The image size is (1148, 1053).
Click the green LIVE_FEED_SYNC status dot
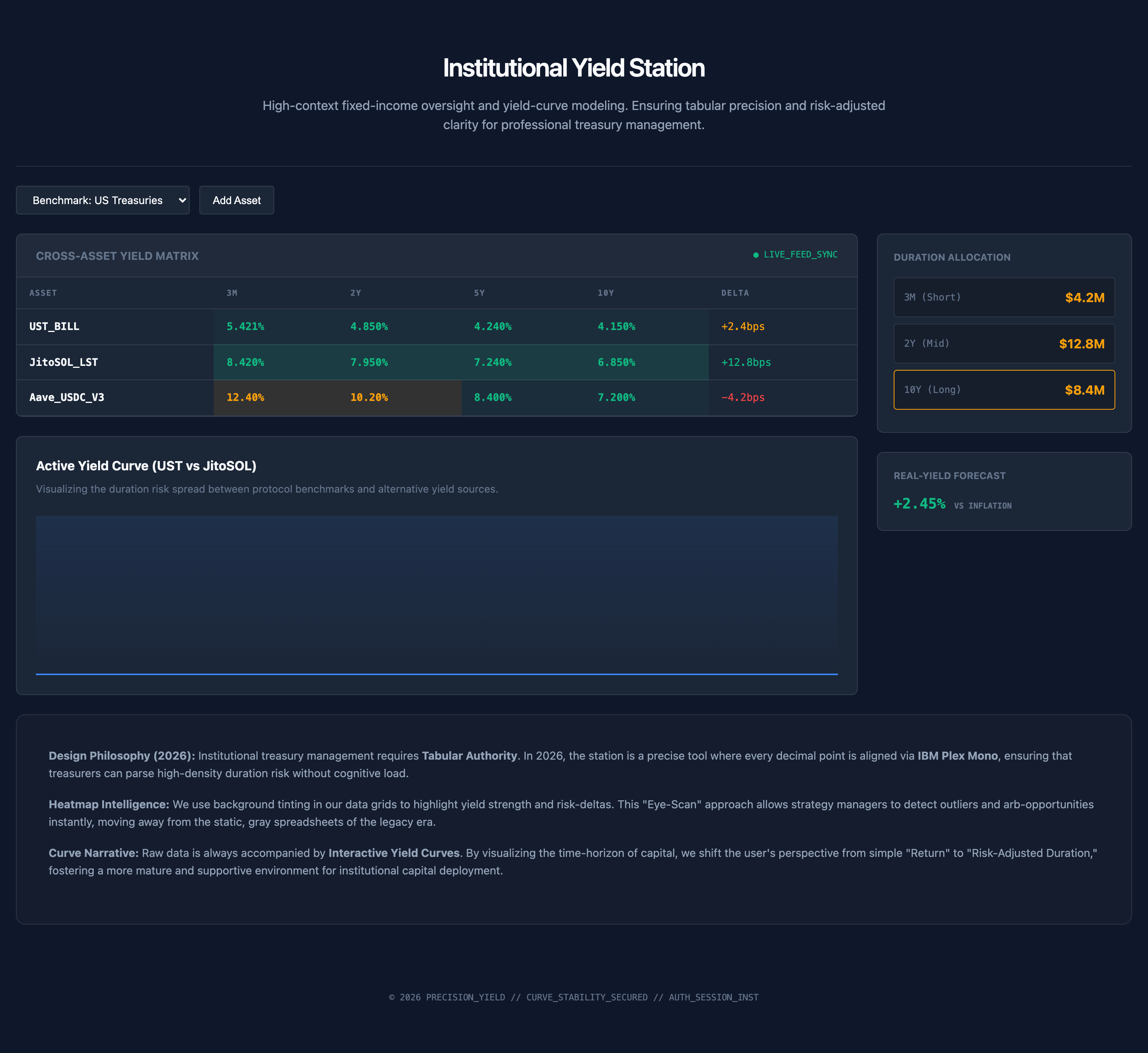click(755, 255)
